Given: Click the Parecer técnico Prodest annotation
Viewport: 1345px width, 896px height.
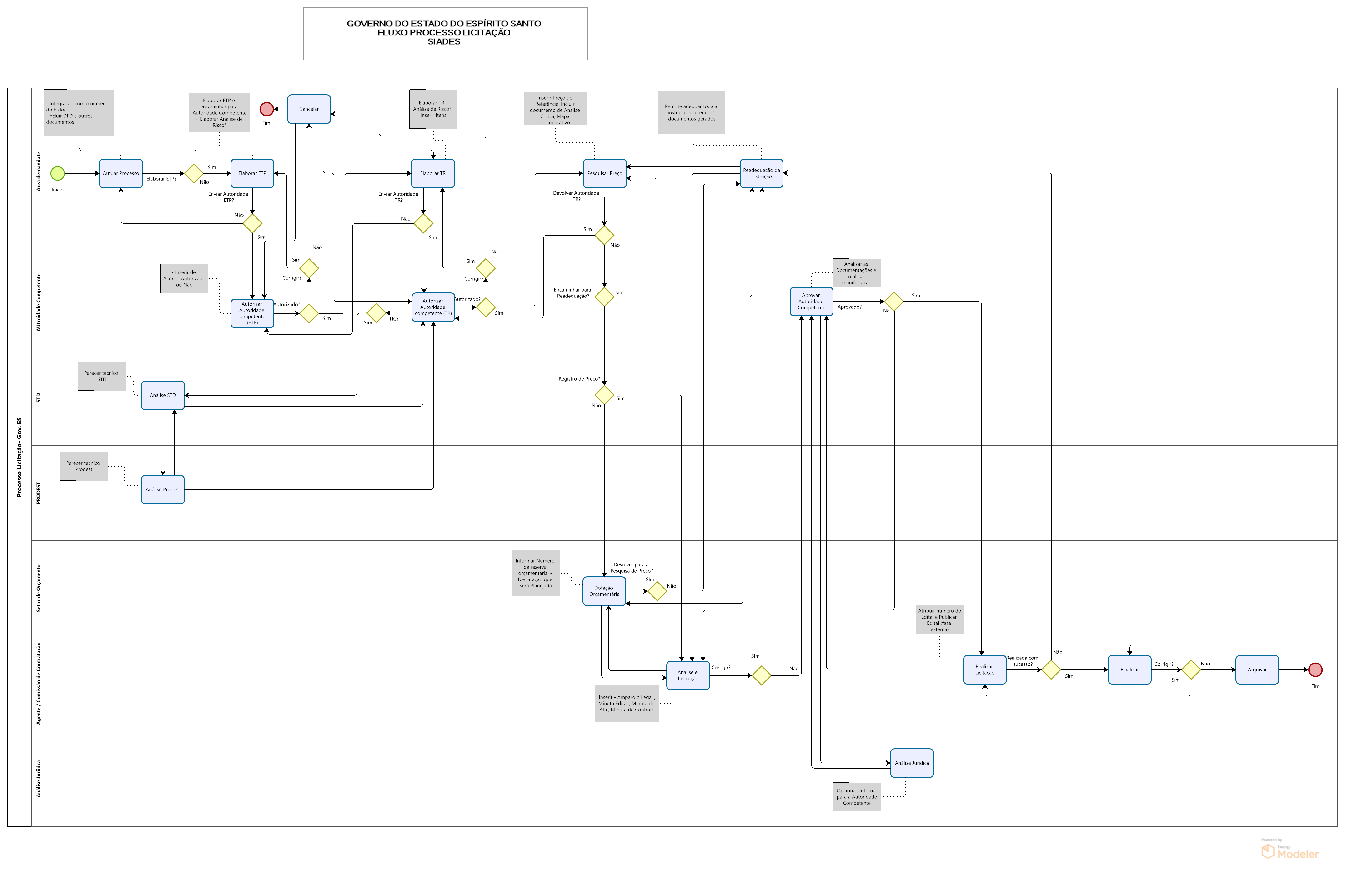Looking at the screenshot, I should [x=83, y=466].
